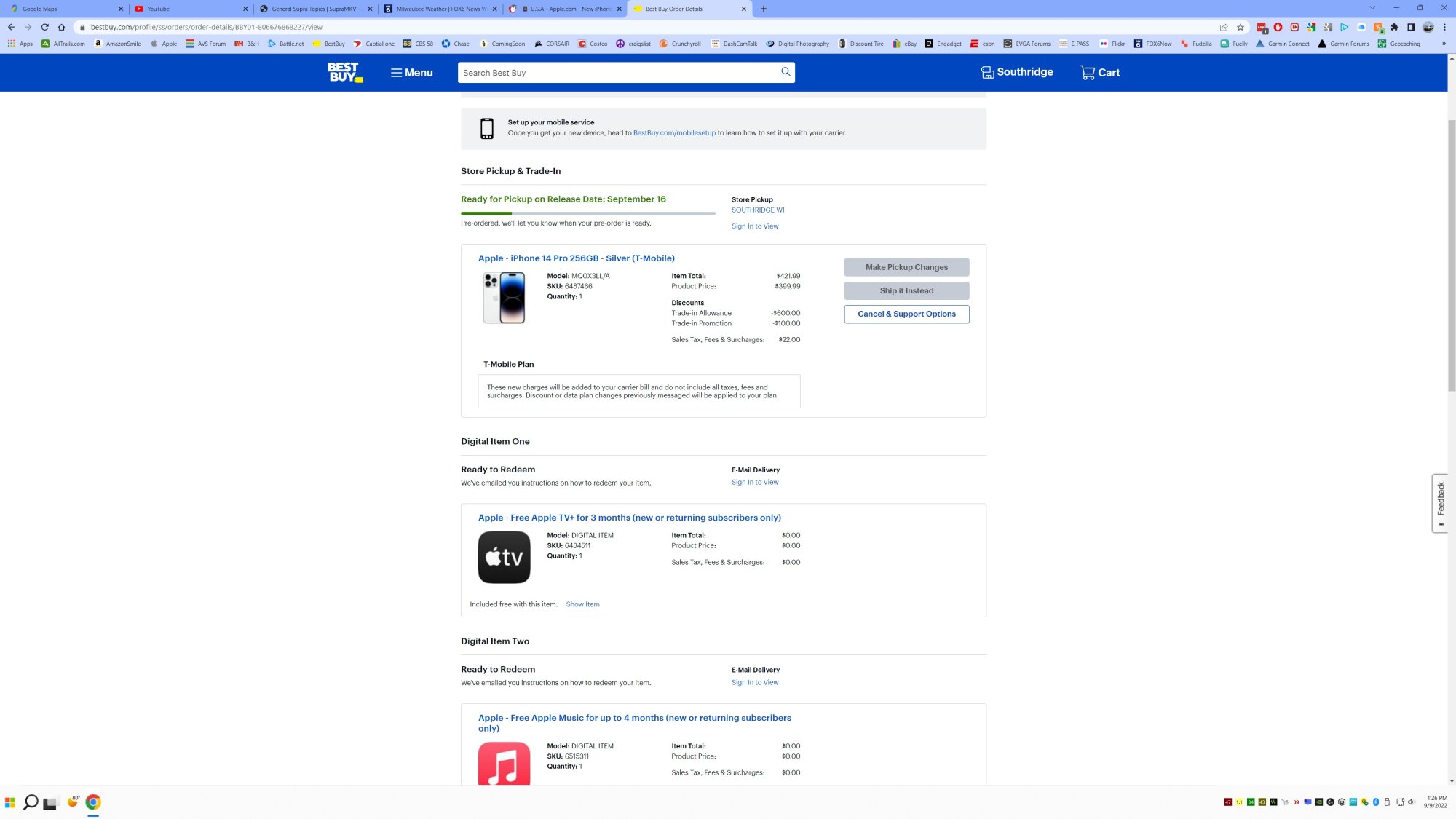Open the volume speaker tray icon
1456x819 pixels.
(x=1411, y=802)
